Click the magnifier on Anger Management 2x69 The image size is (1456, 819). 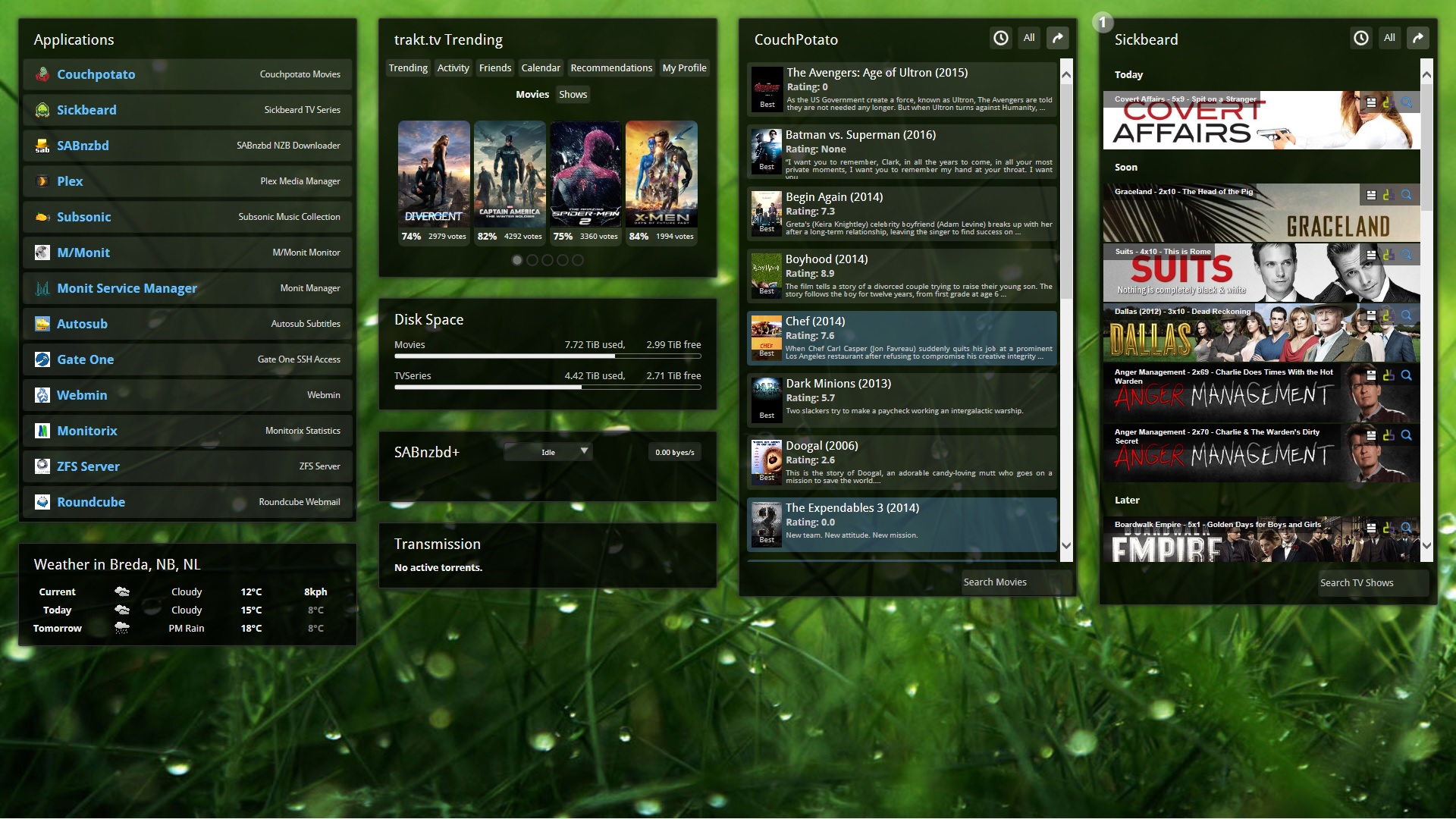(x=1406, y=375)
